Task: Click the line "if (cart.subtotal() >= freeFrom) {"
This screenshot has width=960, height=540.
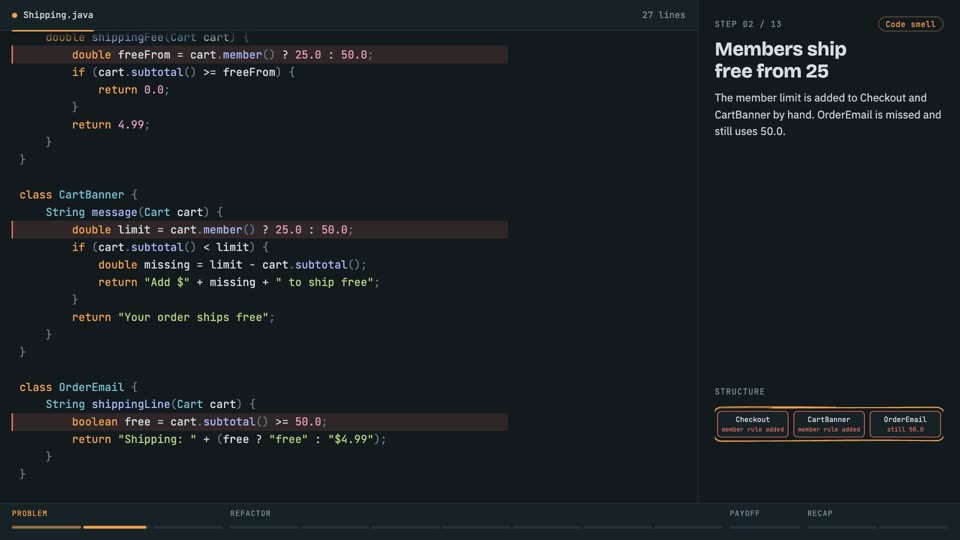Action: (183, 72)
